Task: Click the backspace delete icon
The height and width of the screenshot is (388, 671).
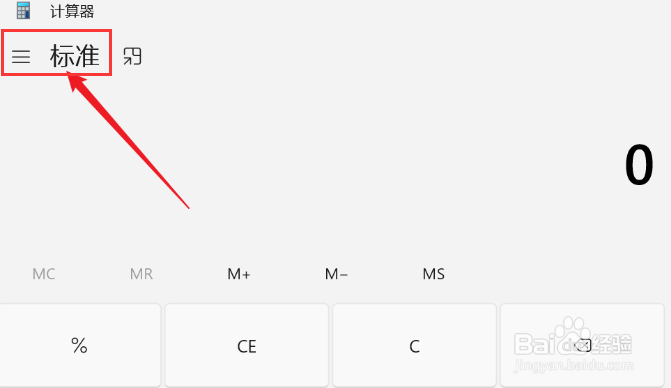Action: click(582, 345)
